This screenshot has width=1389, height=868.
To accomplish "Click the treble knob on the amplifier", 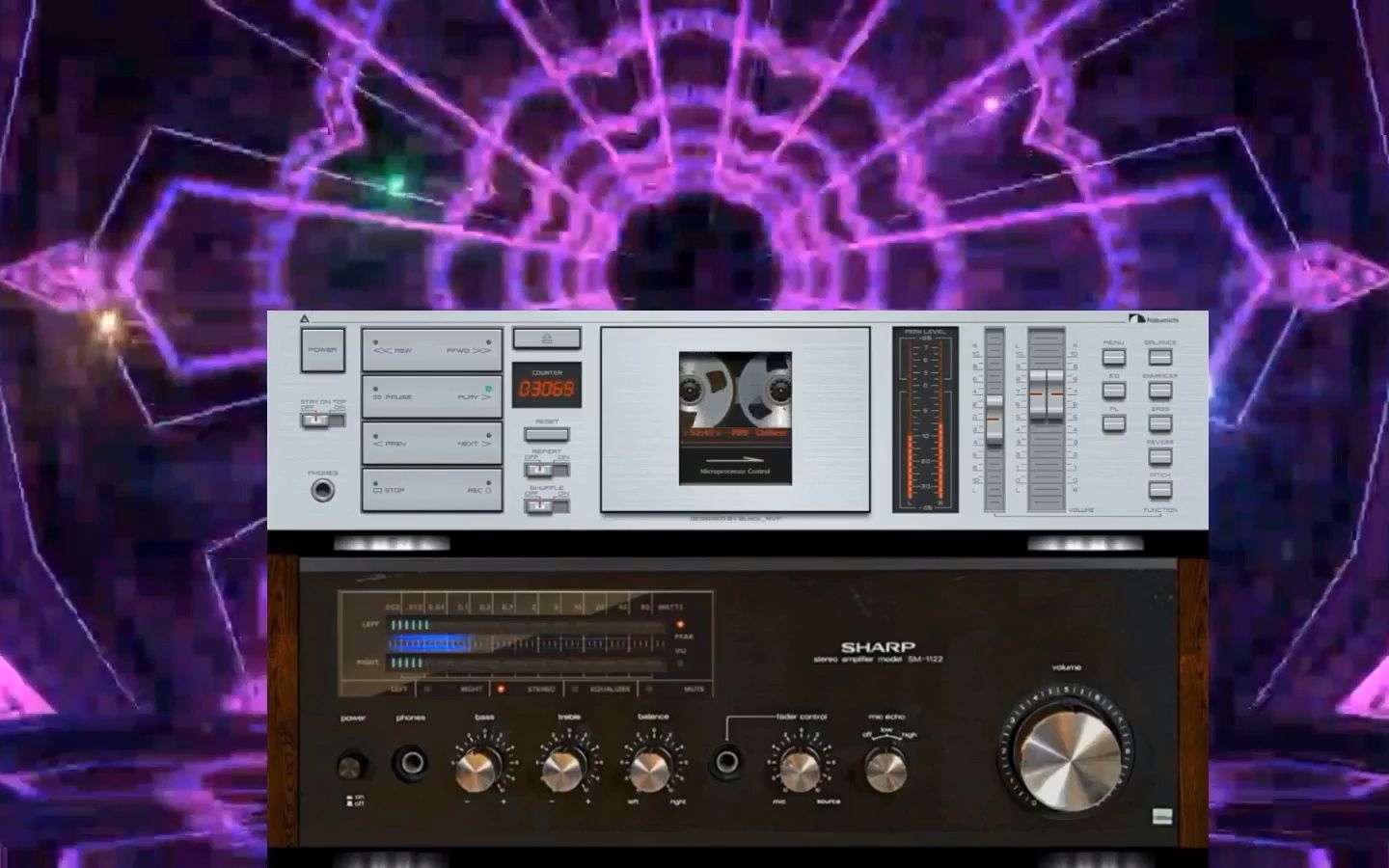I will [x=562, y=770].
